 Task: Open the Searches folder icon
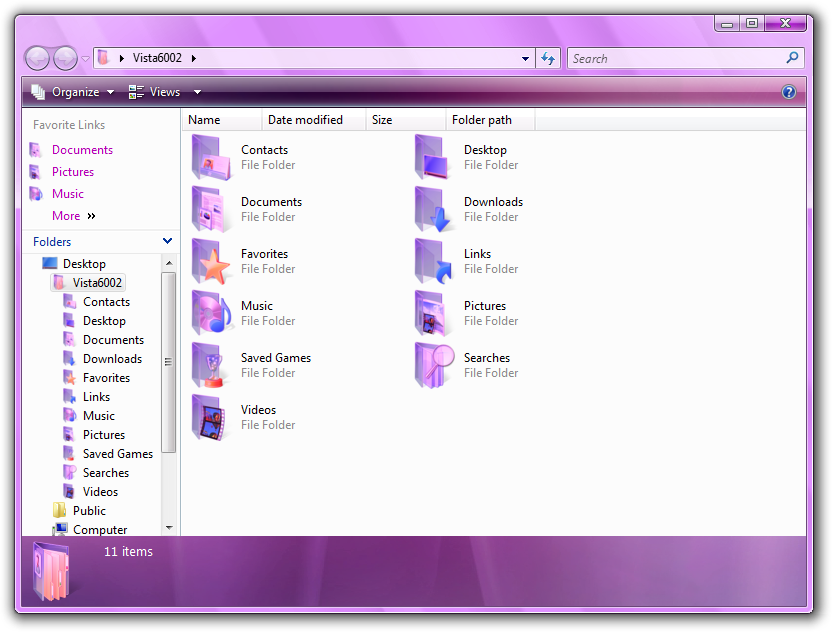(435, 366)
